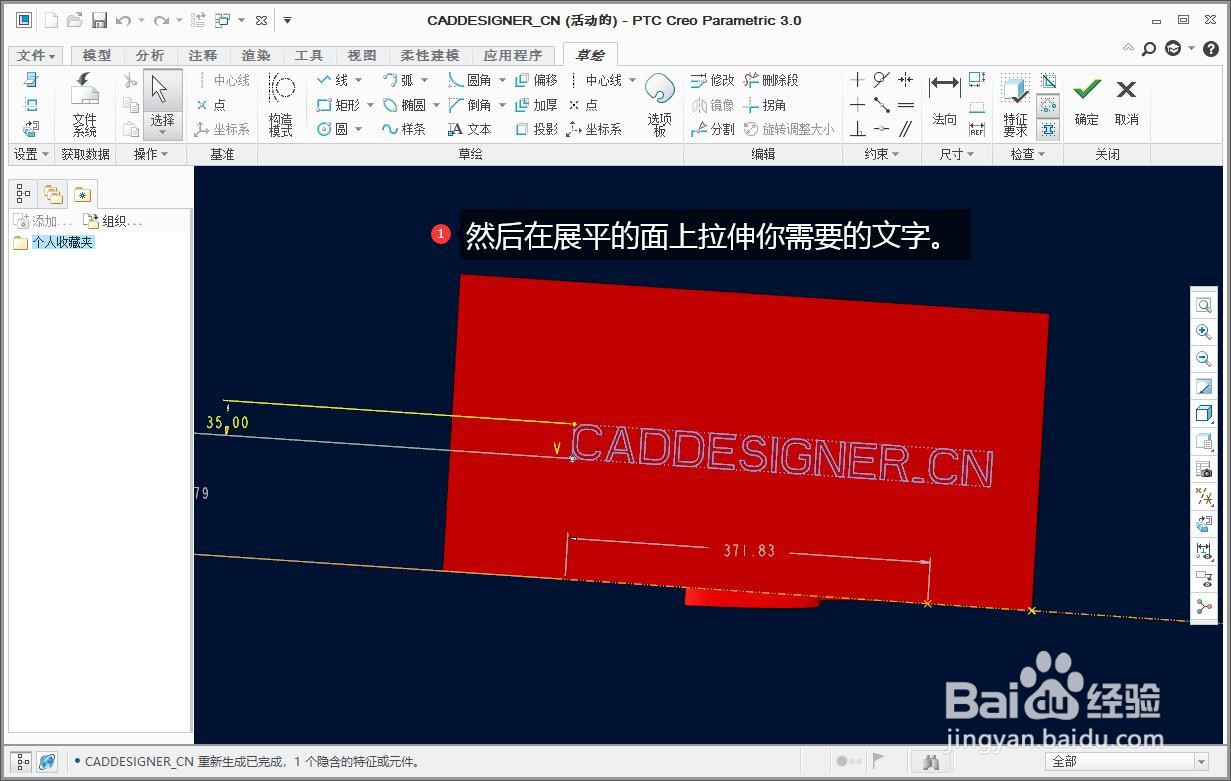
Task: Switch to the 注释 ribbon tab
Action: pyautogui.click(x=203, y=56)
